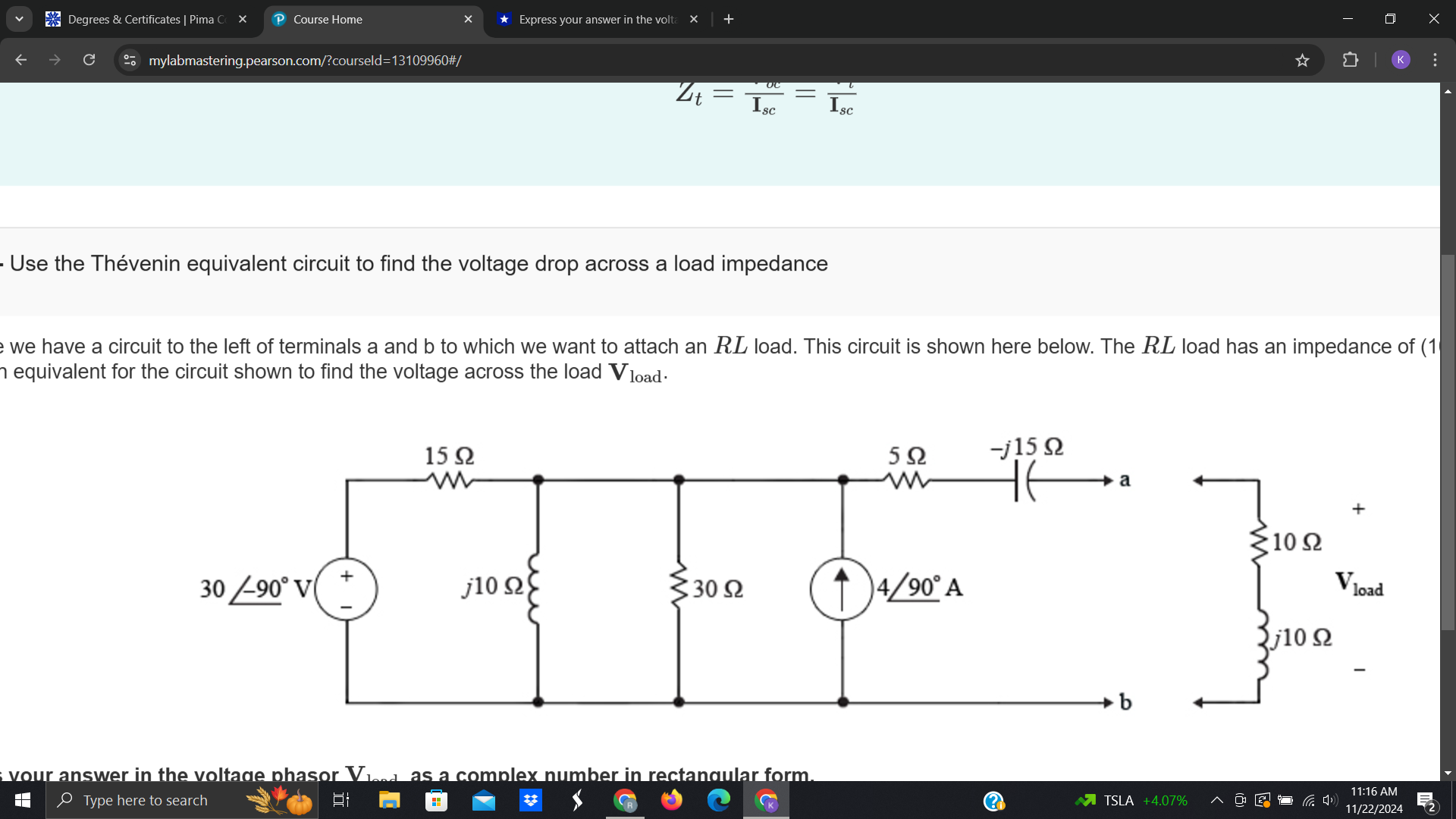Open Firefox from taskbar

(x=672, y=800)
